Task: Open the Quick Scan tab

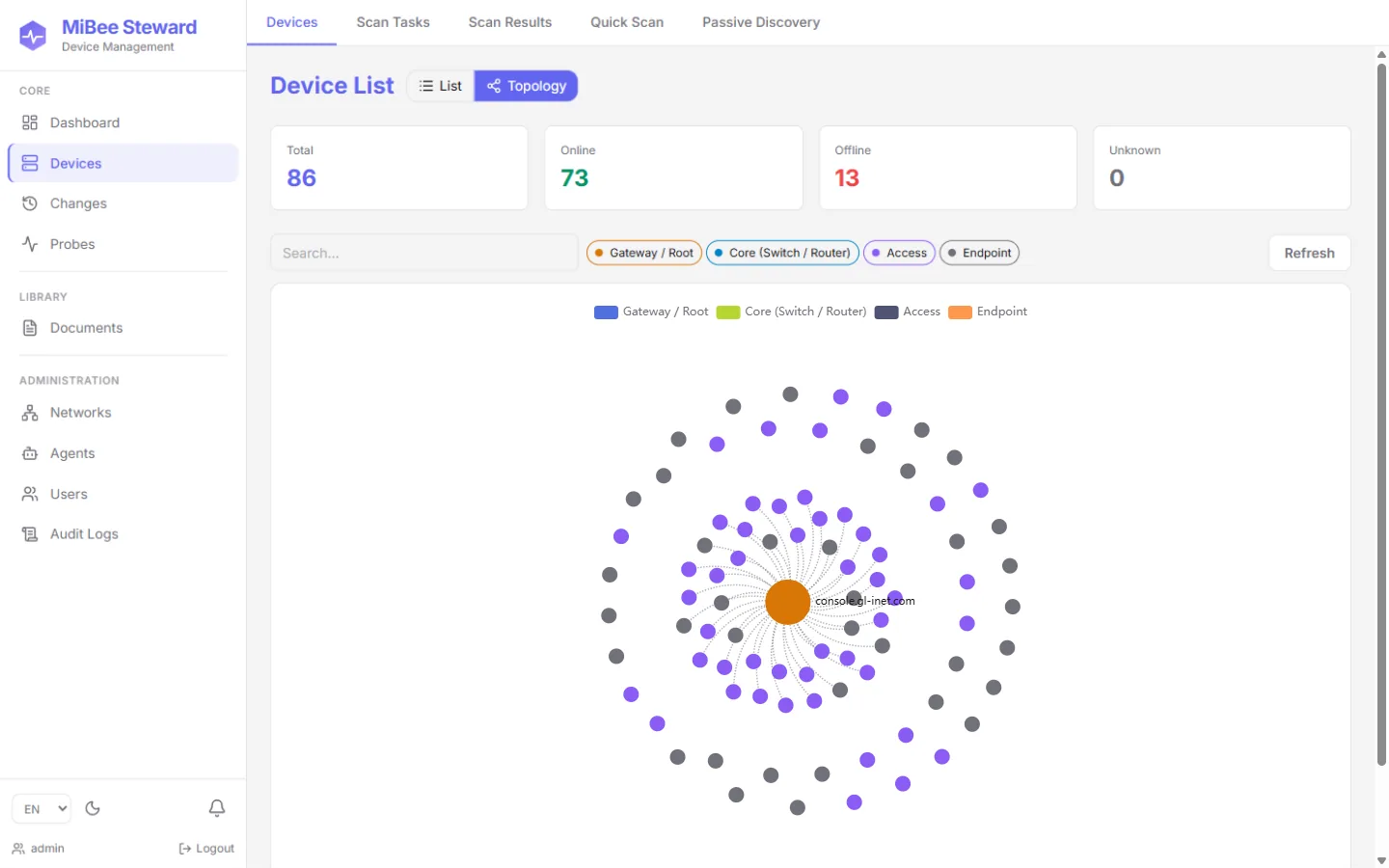Action: click(x=627, y=22)
